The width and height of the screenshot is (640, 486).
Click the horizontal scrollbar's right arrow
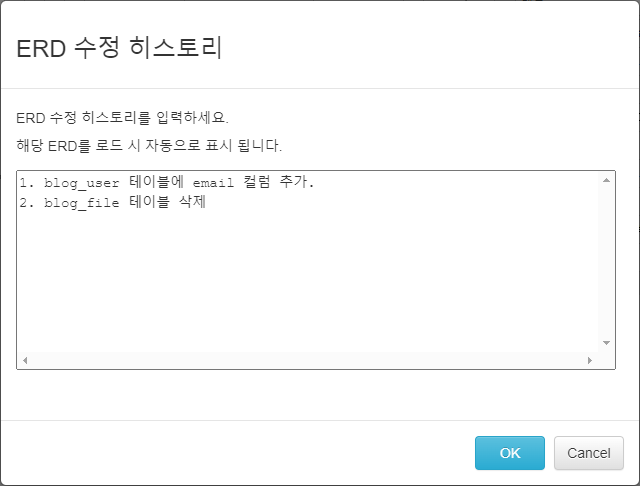(x=590, y=360)
